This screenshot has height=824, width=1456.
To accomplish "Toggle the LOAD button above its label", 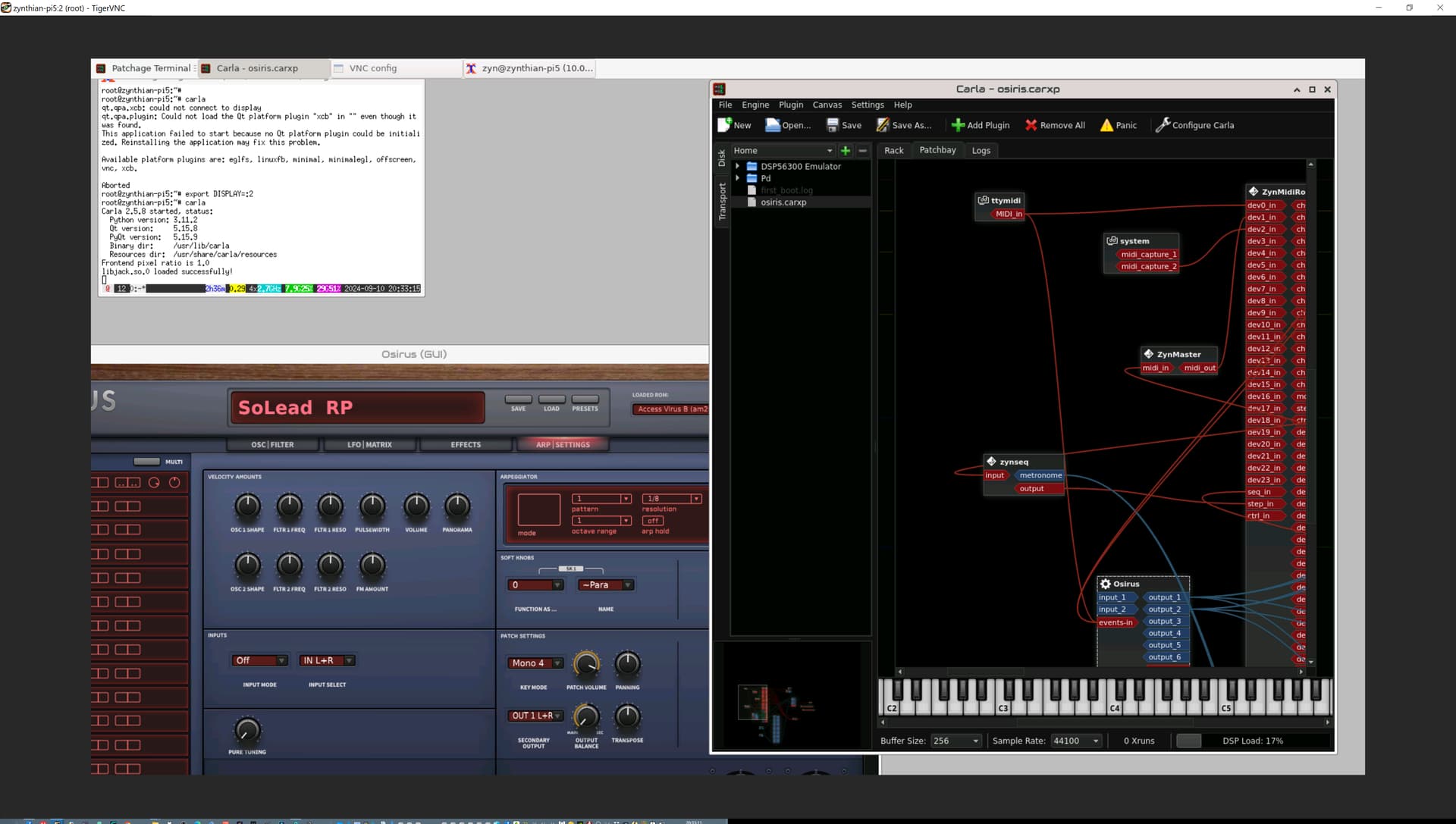I will 551,399.
